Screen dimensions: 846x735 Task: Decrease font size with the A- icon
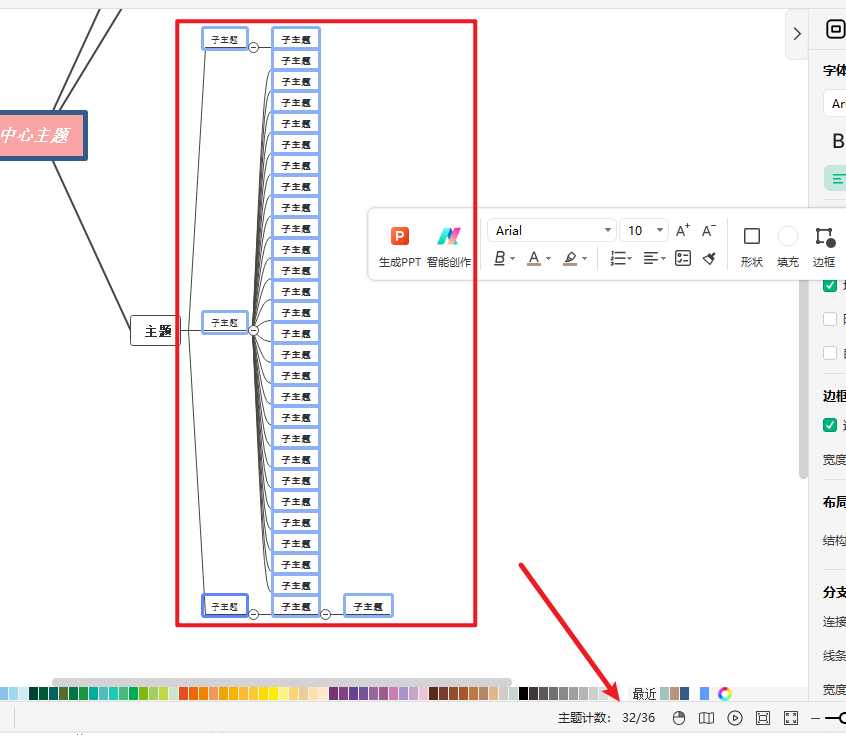[708, 230]
